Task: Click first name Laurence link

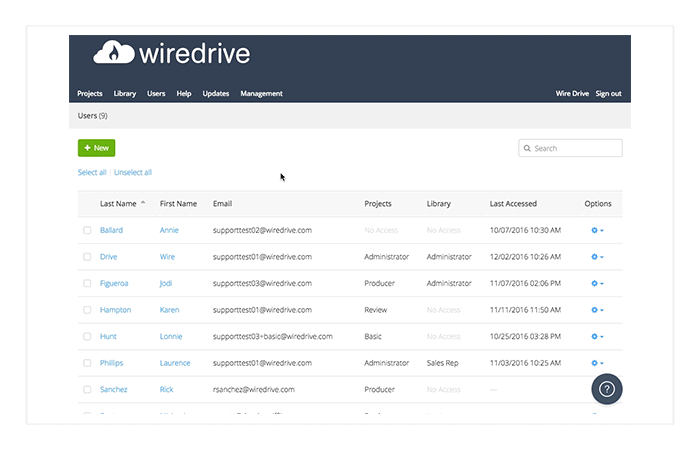Action: pos(175,363)
